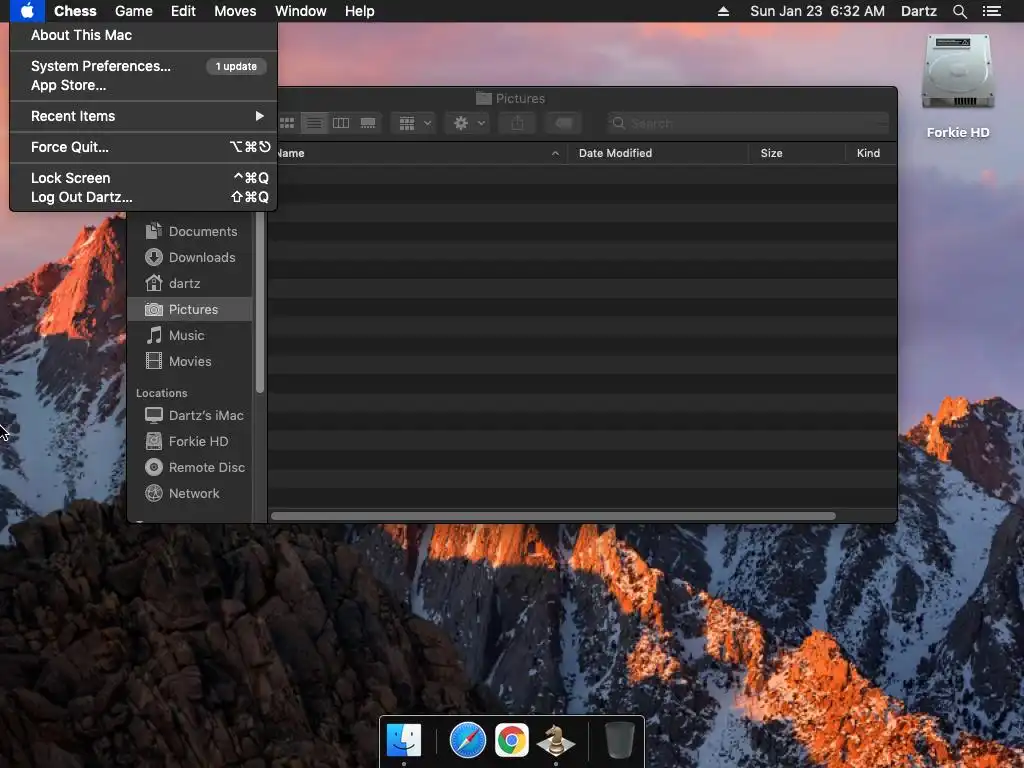Open Finder from the Dock
This screenshot has width=1024, height=768.
(404, 741)
